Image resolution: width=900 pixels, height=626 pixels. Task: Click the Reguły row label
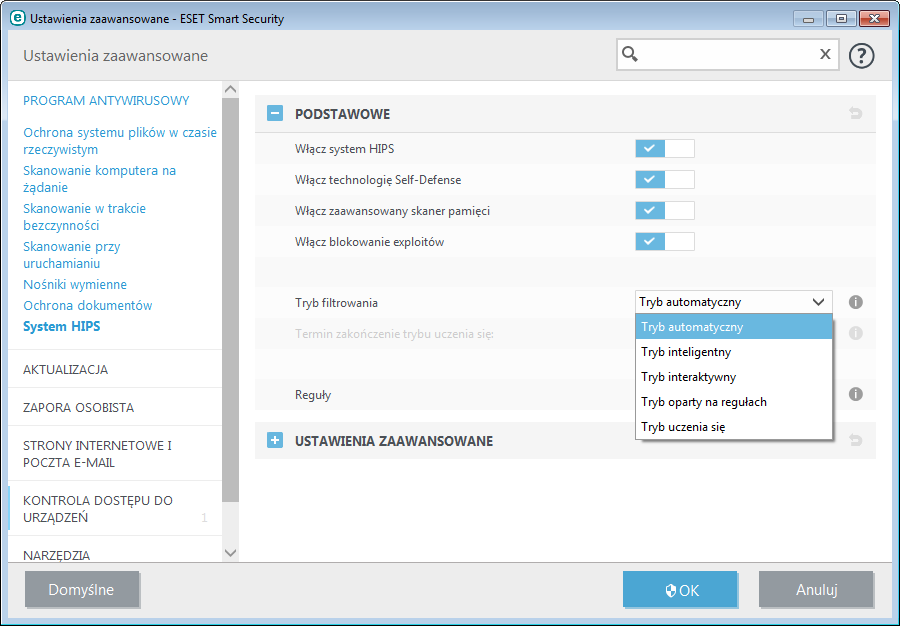click(x=313, y=395)
